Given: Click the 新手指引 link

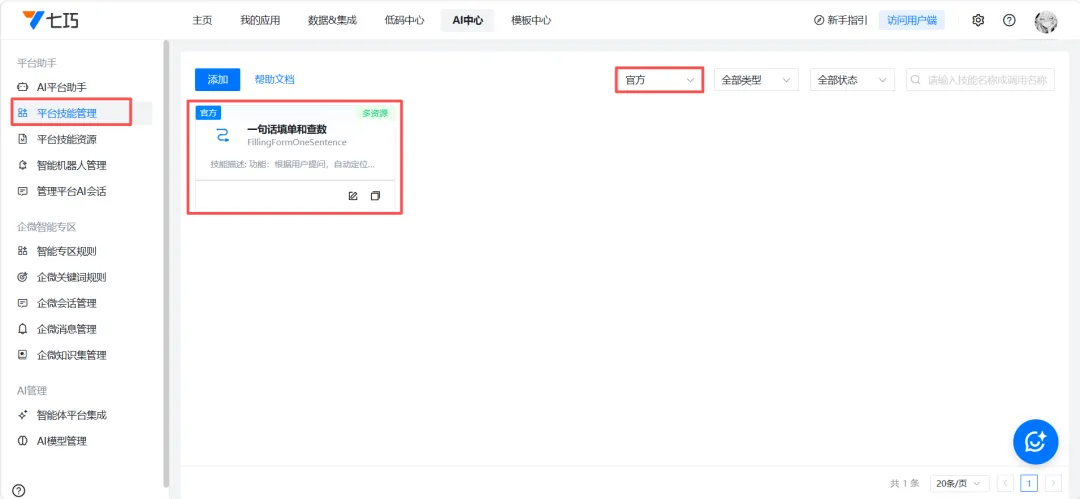Looking at the screenshot, I should tap(847, 21).
